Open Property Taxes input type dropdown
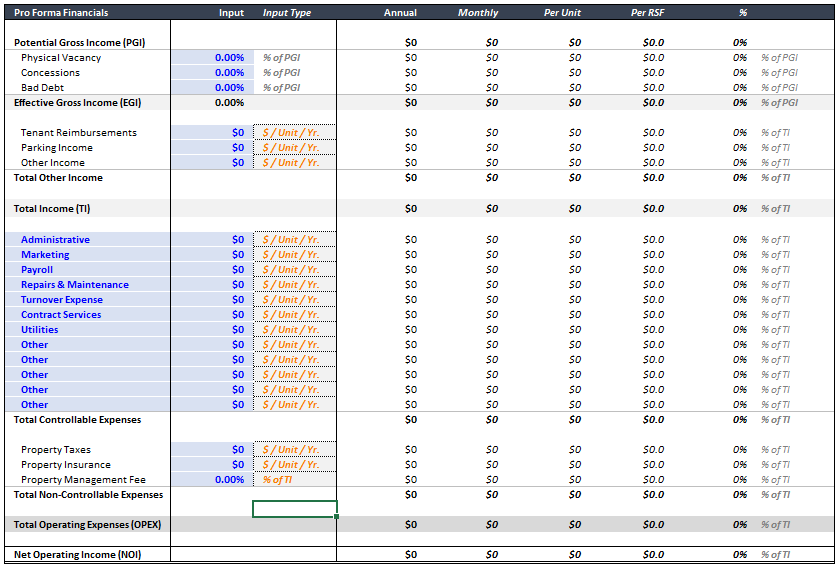 (x=295, y=449)
